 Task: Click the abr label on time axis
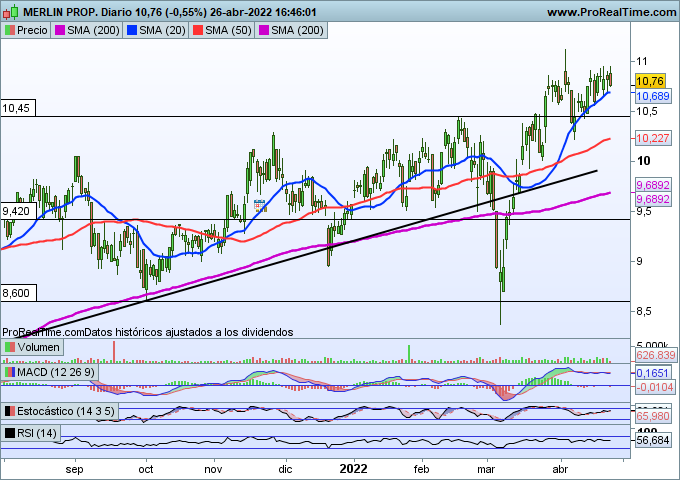[560, 469]
